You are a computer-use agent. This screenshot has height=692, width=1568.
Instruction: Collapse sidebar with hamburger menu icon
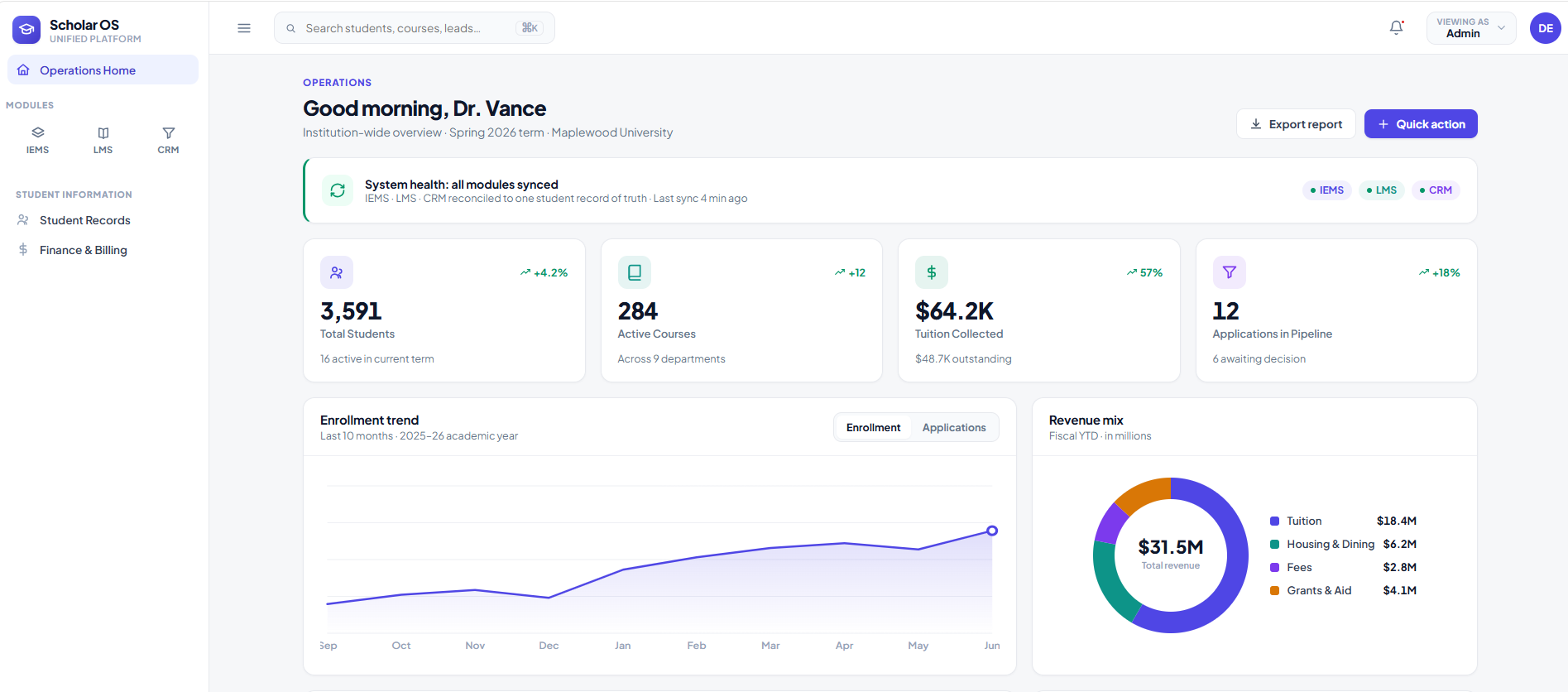(x=244, y=28)
